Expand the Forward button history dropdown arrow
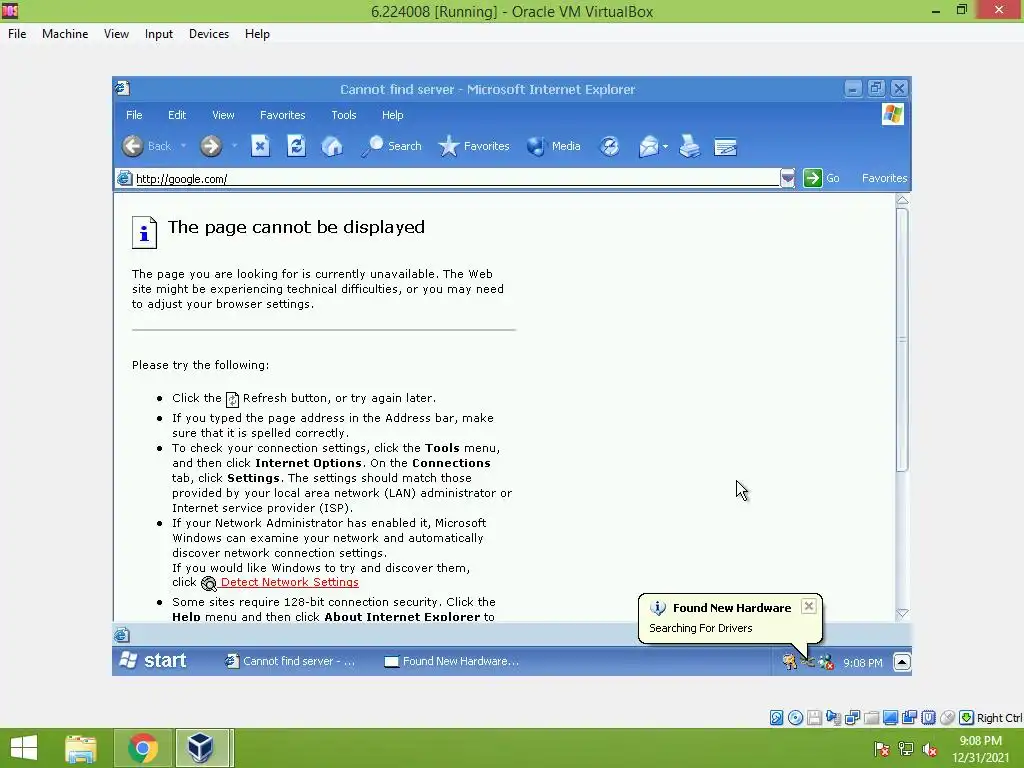The height and width of the screenshot is (768, 1024). [x=234, y=146]
